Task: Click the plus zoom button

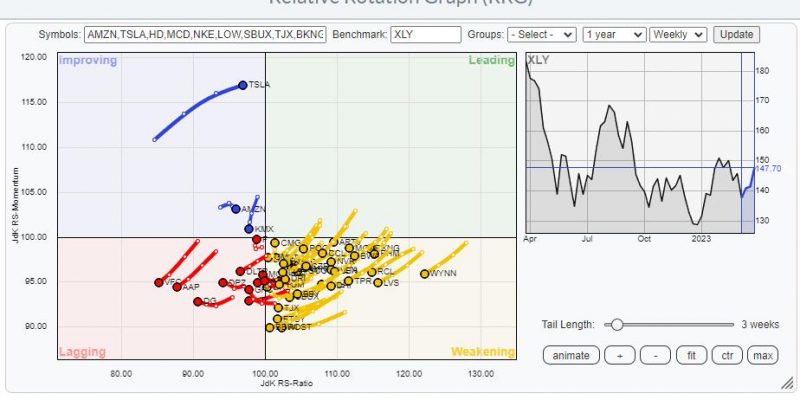Action: [619, 355]
